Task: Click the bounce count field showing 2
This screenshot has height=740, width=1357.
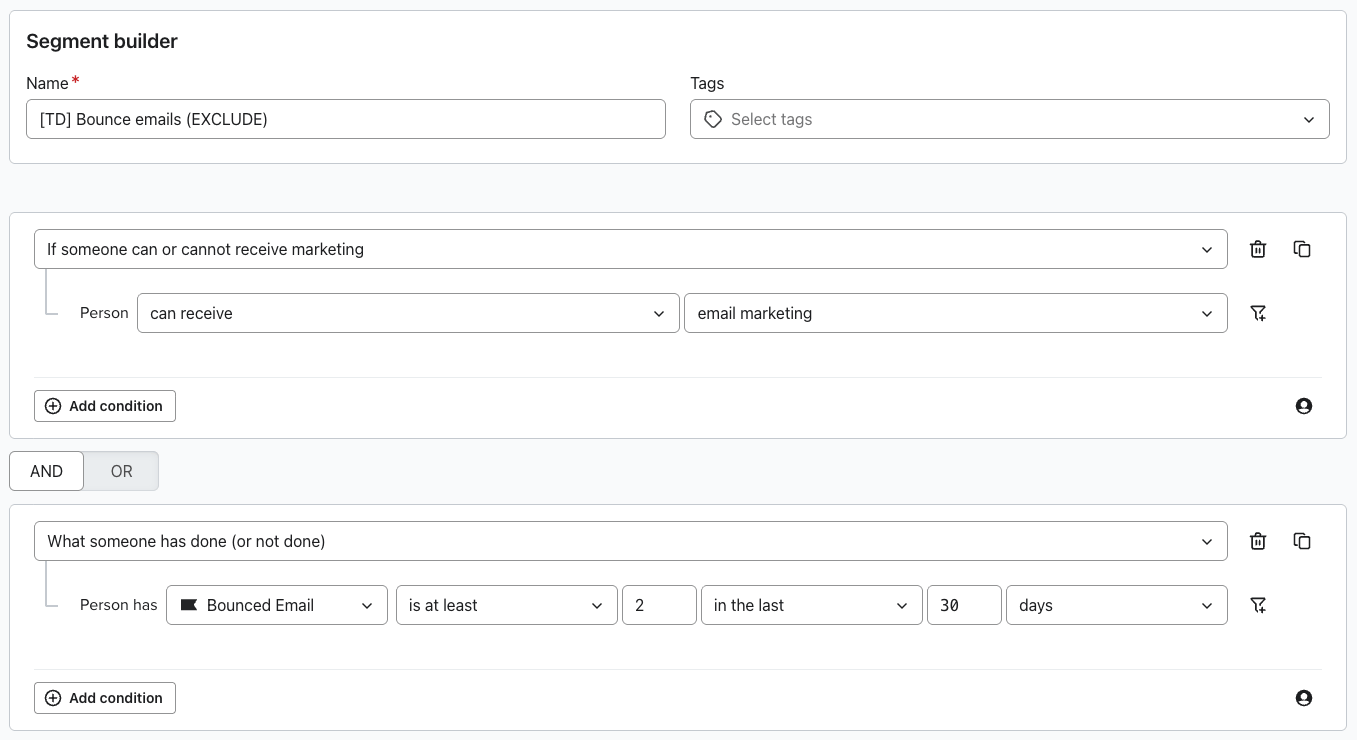Action: click(659, 605)
